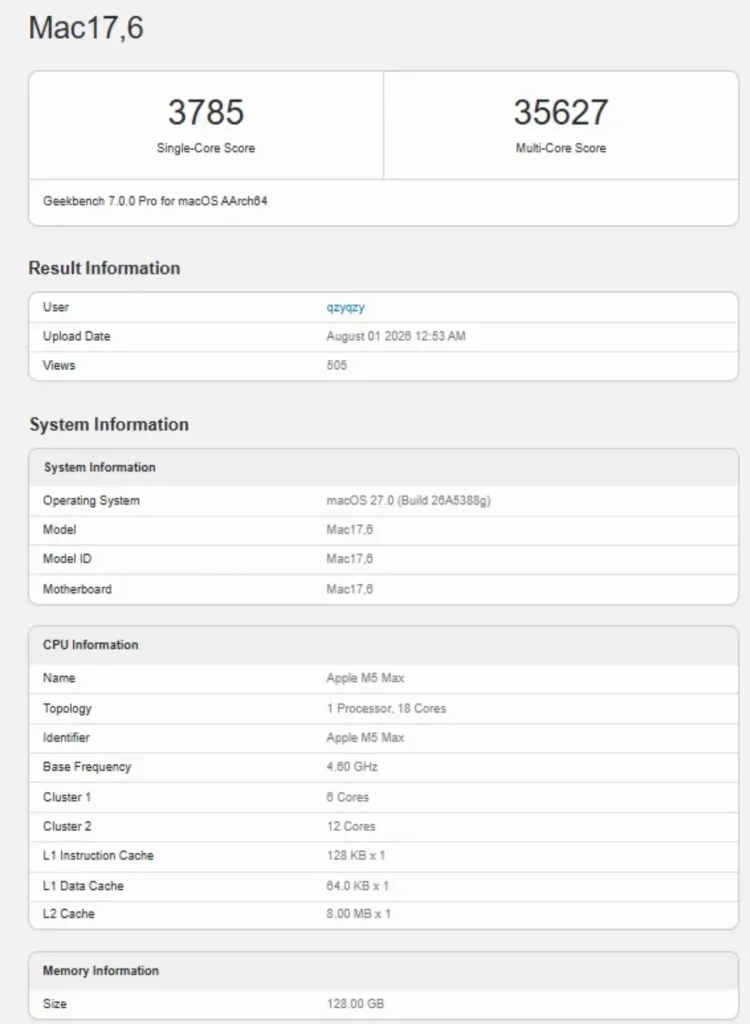750x1024 pixels.
Task: Select the 6 Cores value for Cluster 1
Action: point(348,797)
